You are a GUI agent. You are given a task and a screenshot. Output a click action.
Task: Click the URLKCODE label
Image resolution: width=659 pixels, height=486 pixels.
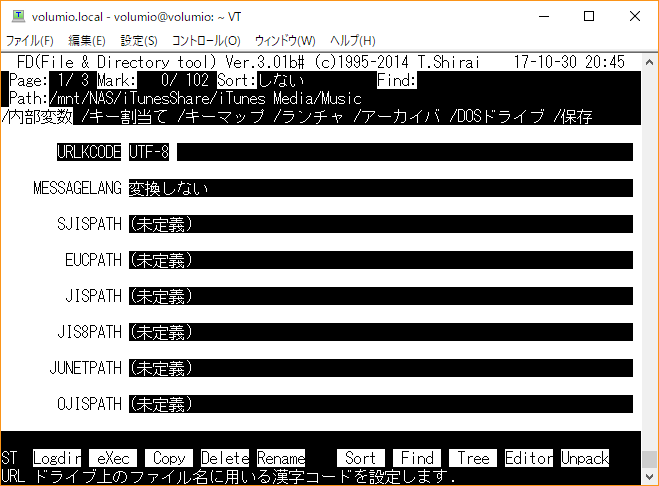tap(89, 152)
